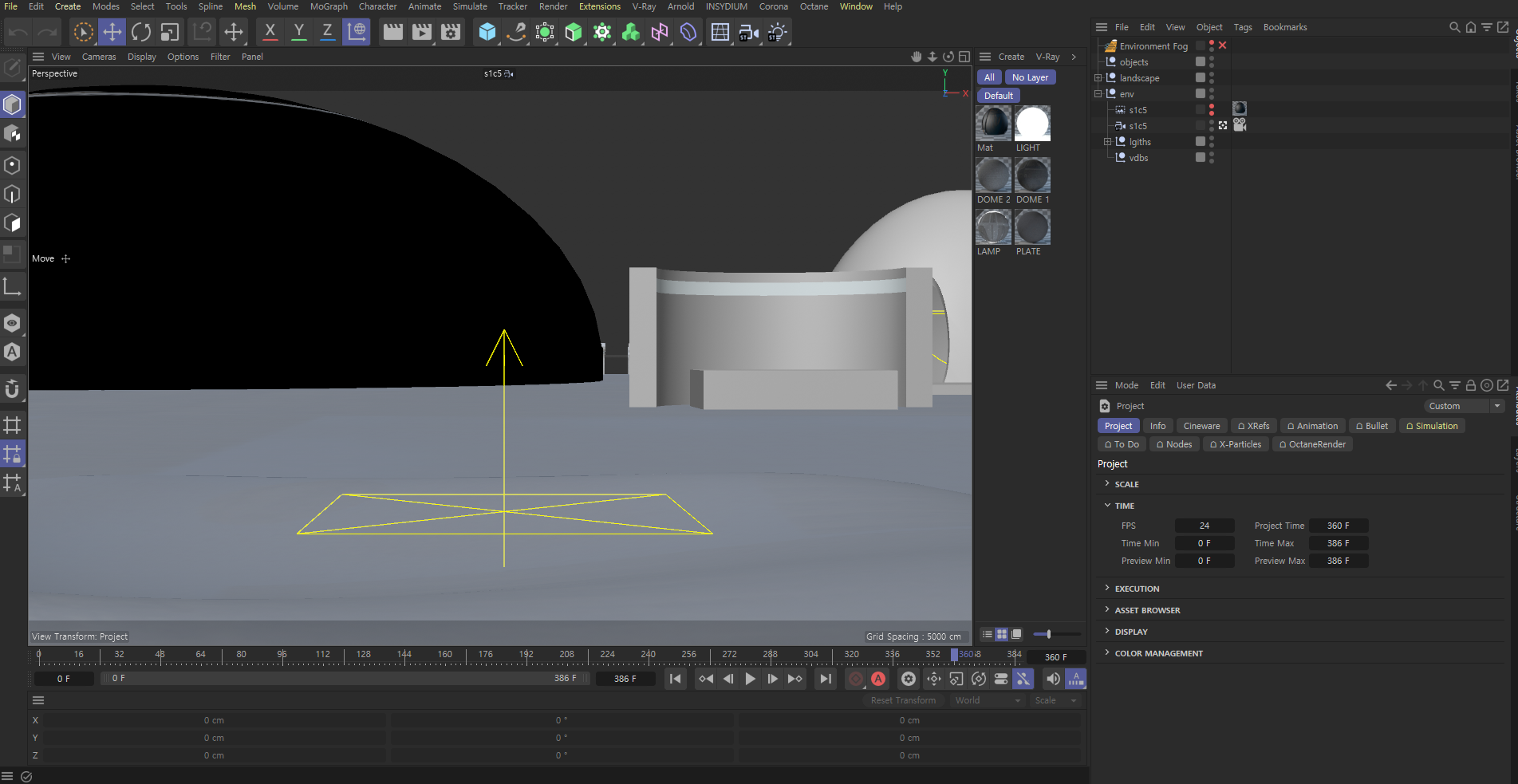Play animation forward

pyautogui.click(x=750, y=679)
